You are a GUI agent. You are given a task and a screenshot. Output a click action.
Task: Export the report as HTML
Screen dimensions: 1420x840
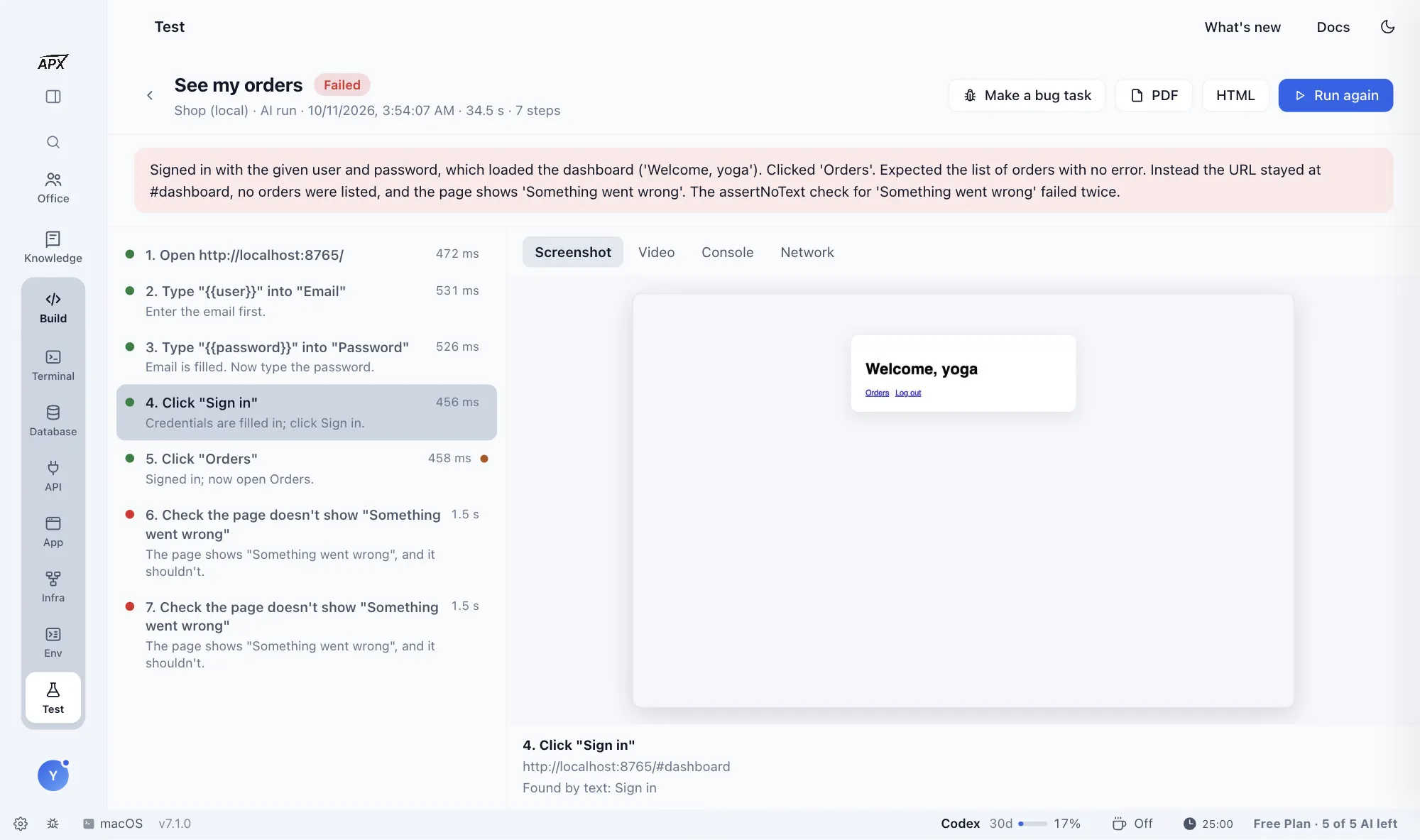pyautogui.click(x=1235, y=95)
